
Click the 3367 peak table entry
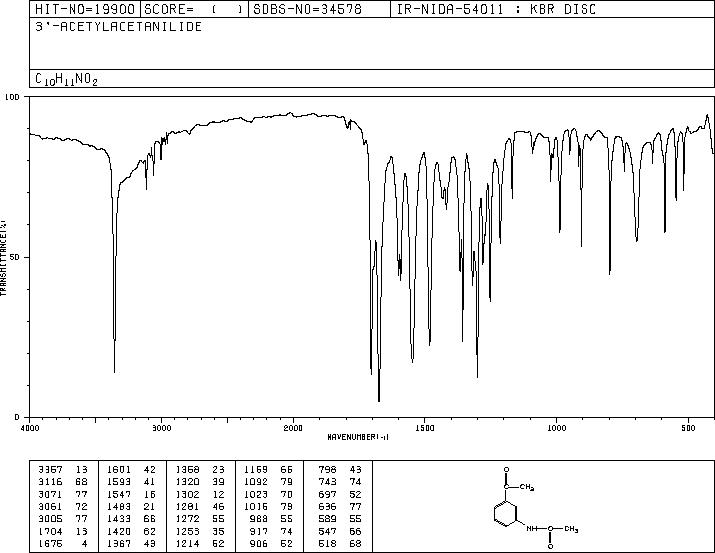pyautogui.click(x=62, y=470)
